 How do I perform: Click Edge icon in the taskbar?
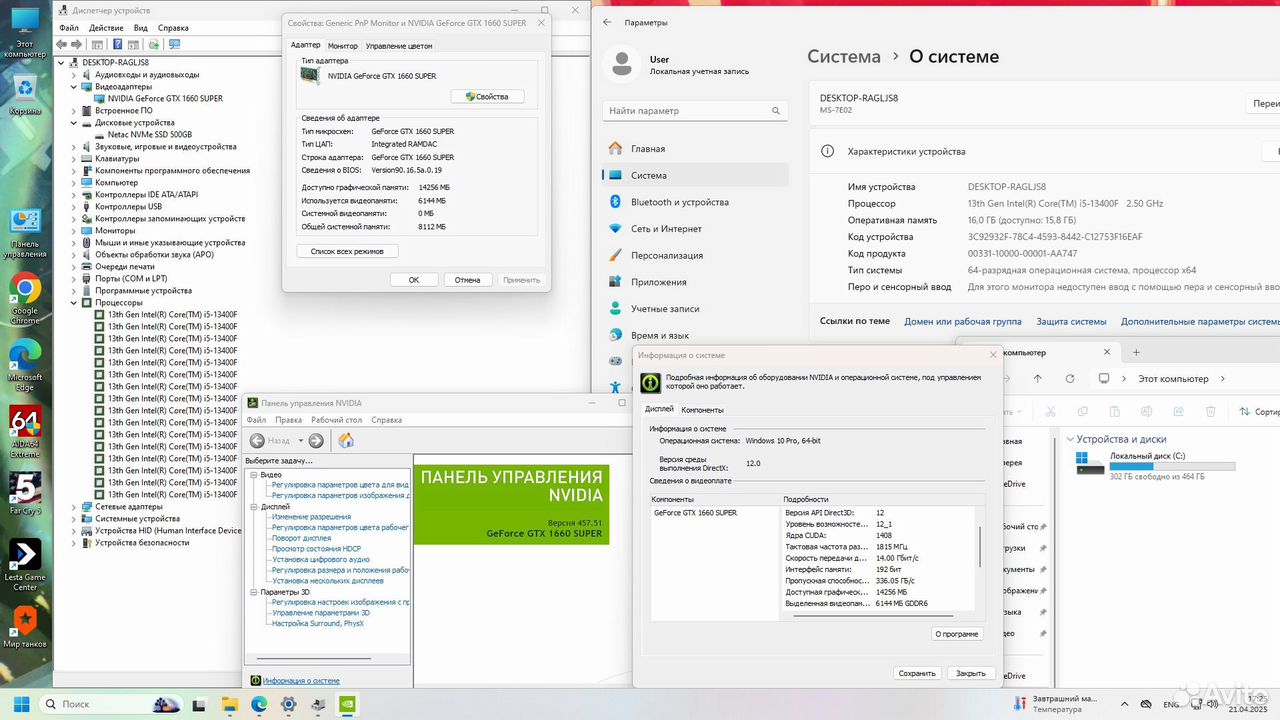tap(260, 704)
